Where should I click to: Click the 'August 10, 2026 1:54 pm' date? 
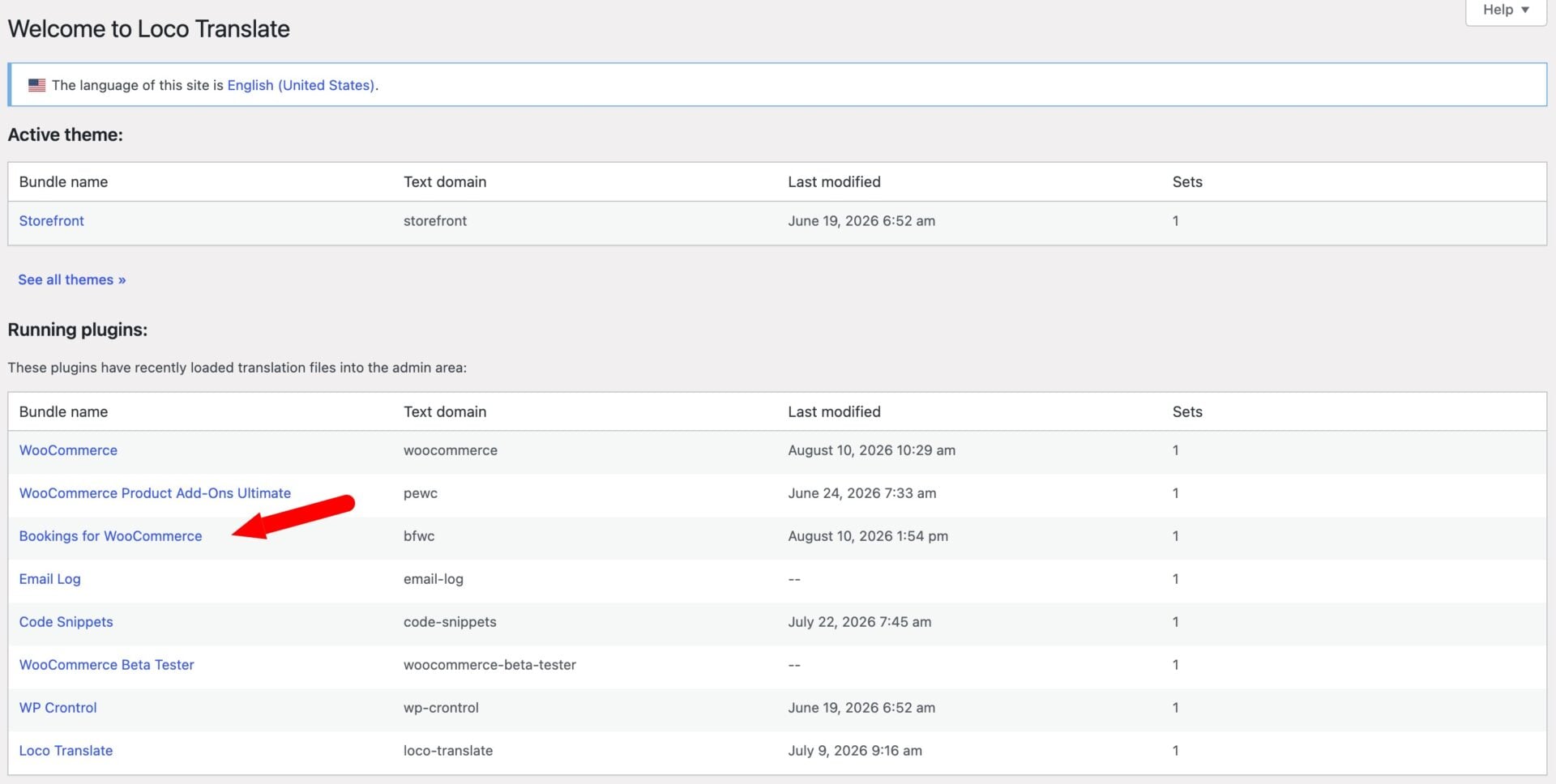point(868,536)
